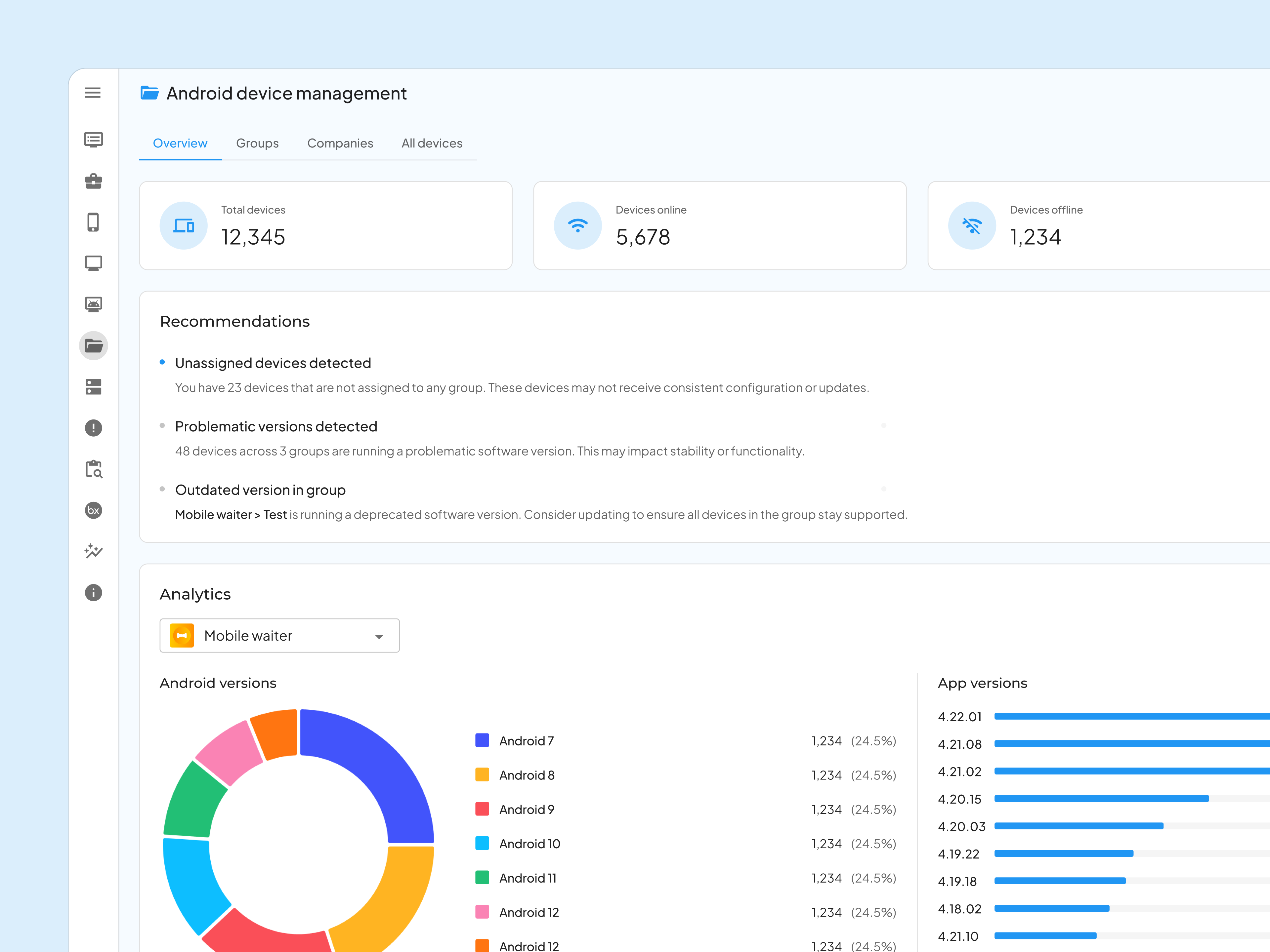1270x952 pixels.
Task: Click the 1,234 (24.5%) value for Android 9
Action: pos(854,810)
